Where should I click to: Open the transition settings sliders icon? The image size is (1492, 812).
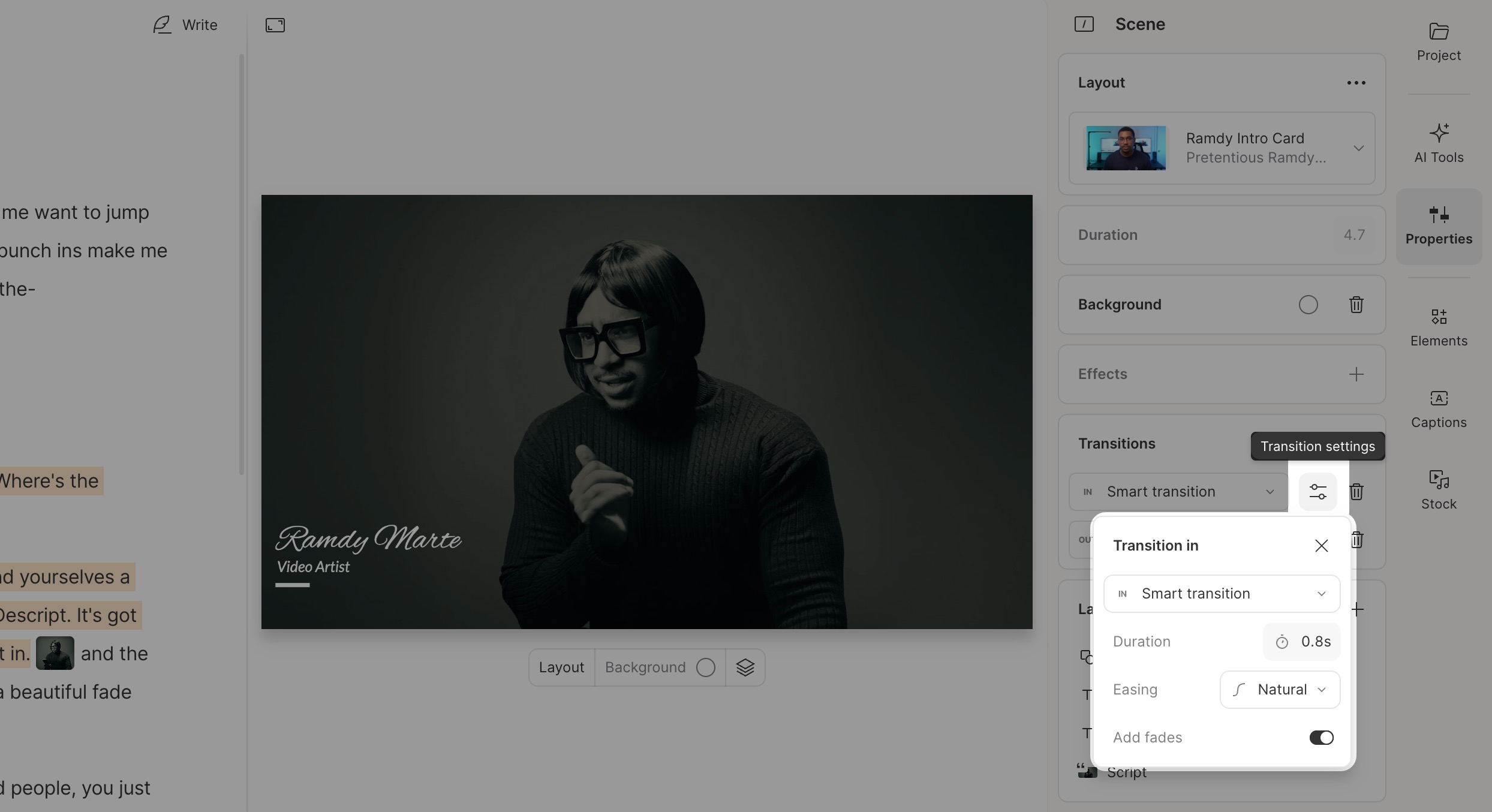[1317, 492]
